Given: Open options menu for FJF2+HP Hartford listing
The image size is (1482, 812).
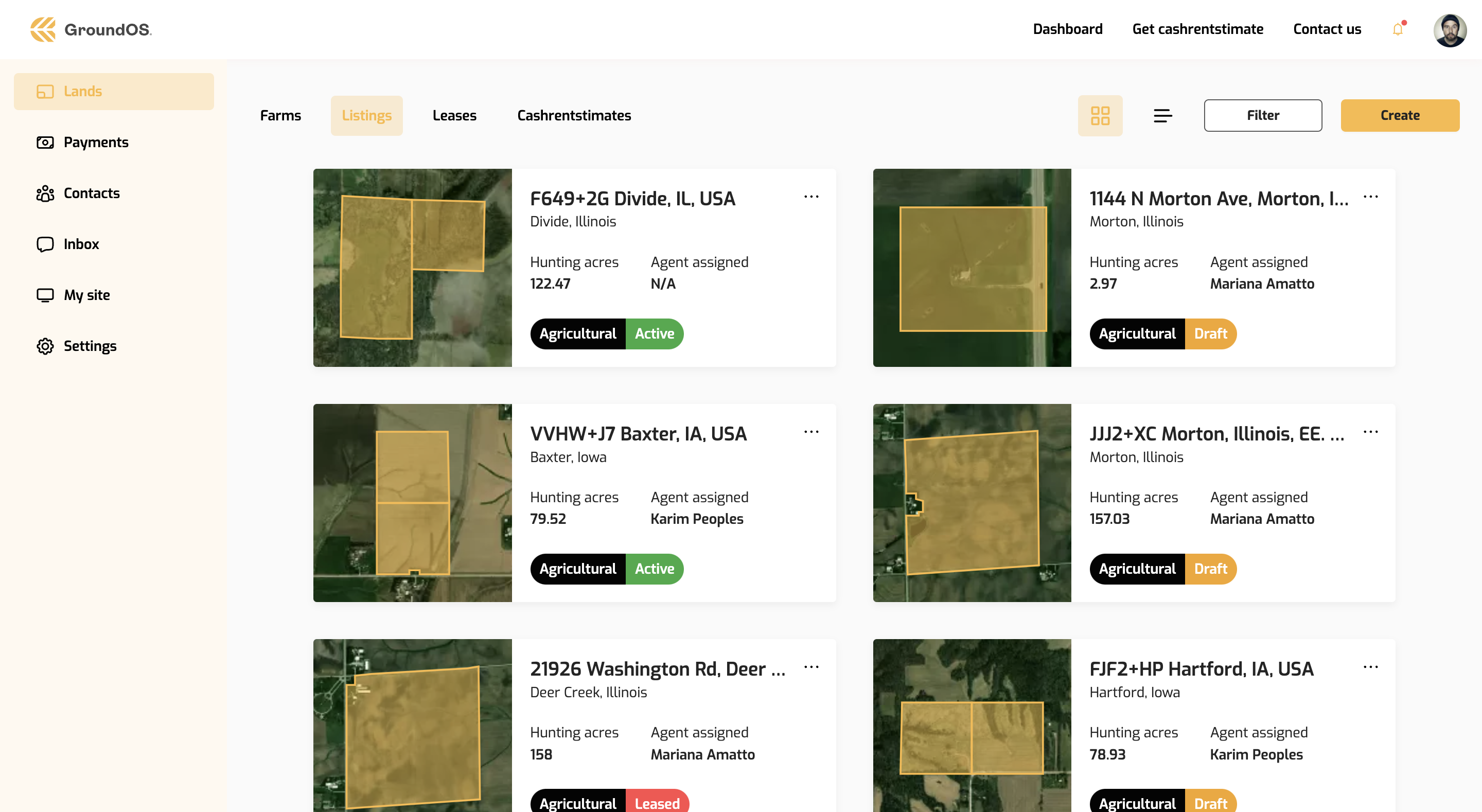Looking at the screenshot, I should (1370, 667).
